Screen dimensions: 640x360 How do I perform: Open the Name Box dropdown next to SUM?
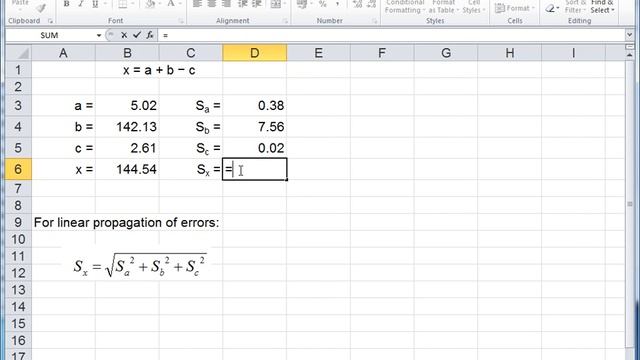99,36
